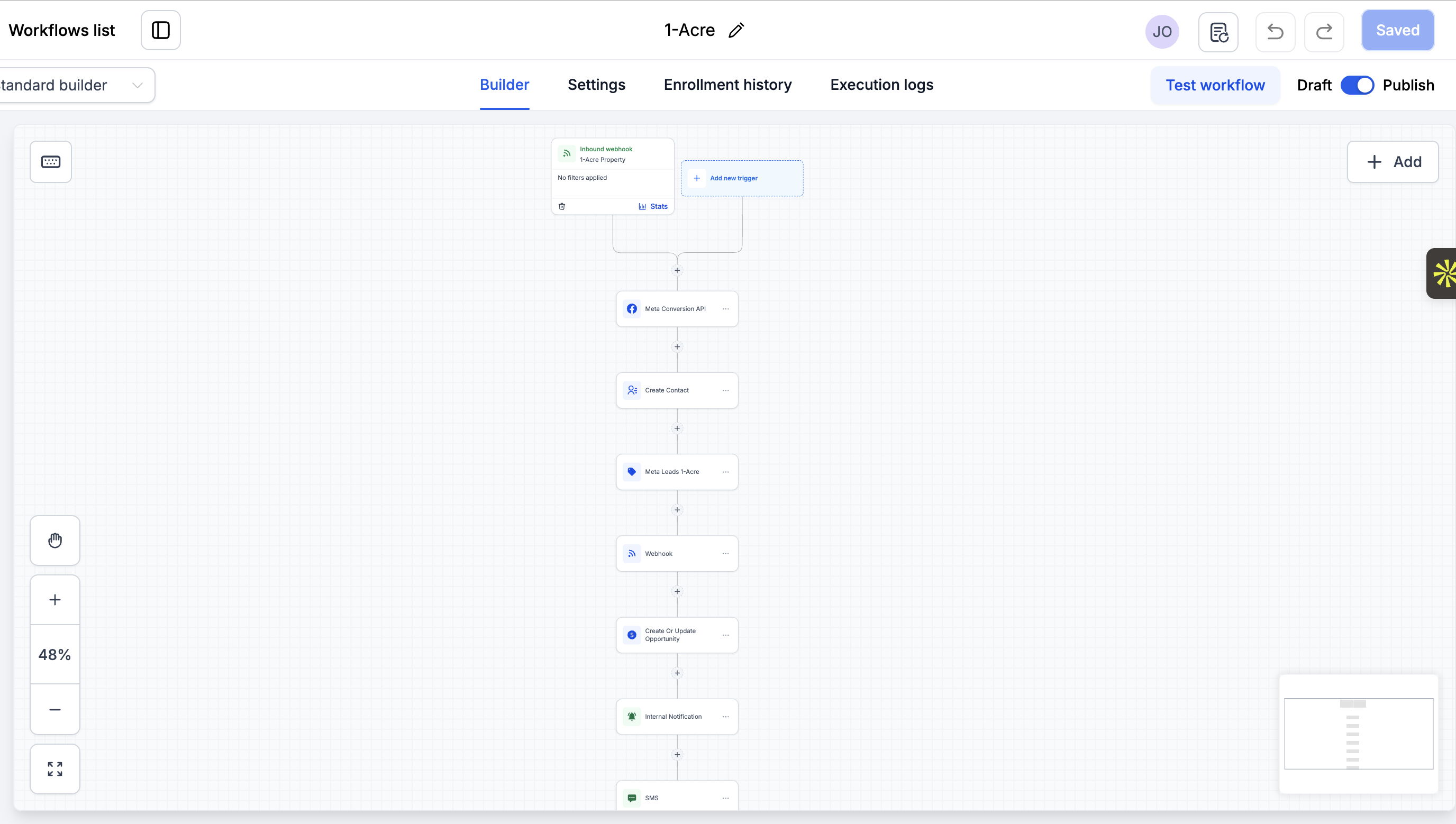Click the Meta Leads 1-Acre tag icon

point(632,472)
